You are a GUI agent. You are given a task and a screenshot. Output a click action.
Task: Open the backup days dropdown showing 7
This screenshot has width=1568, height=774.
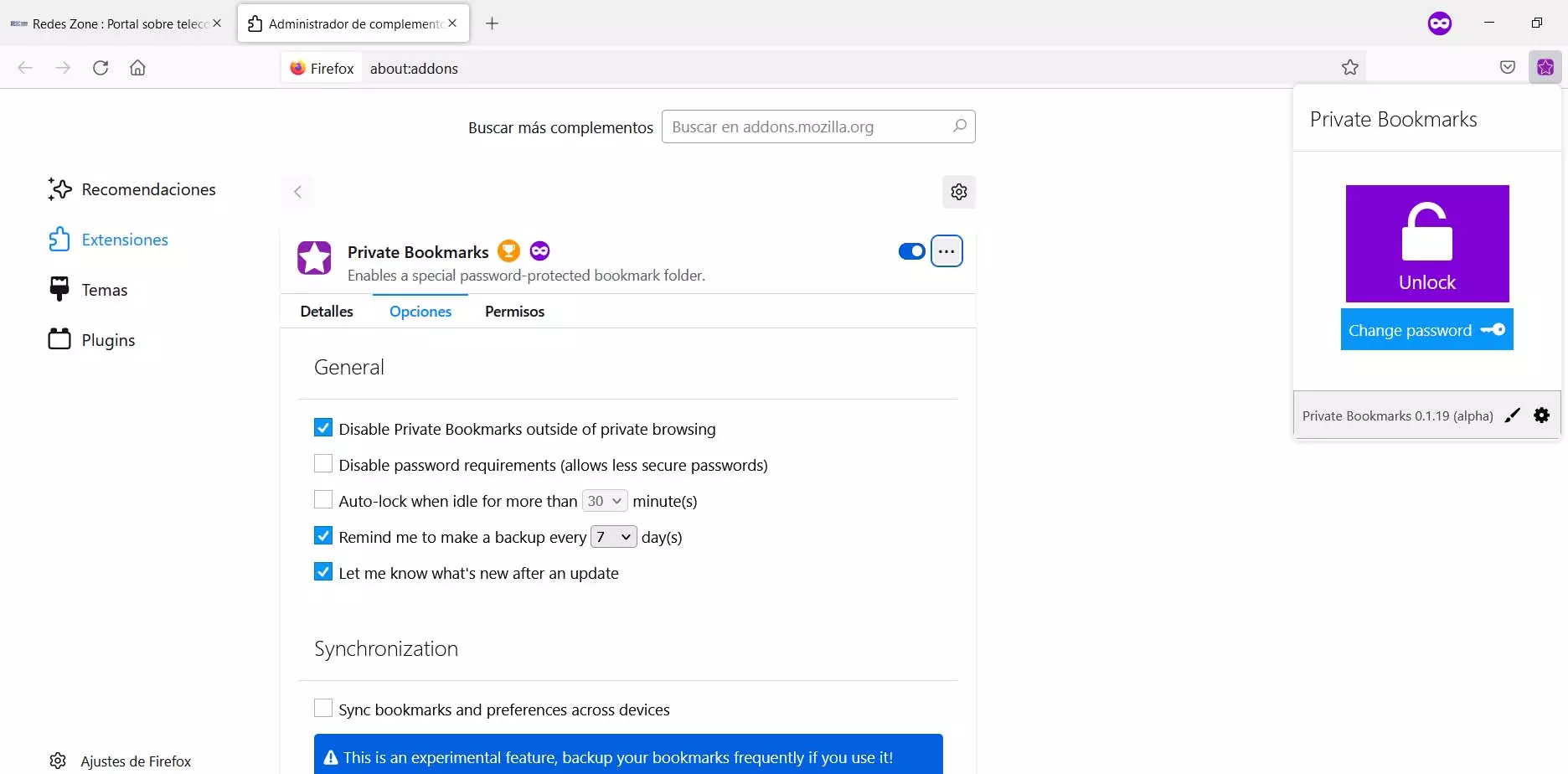click(614, 537)
